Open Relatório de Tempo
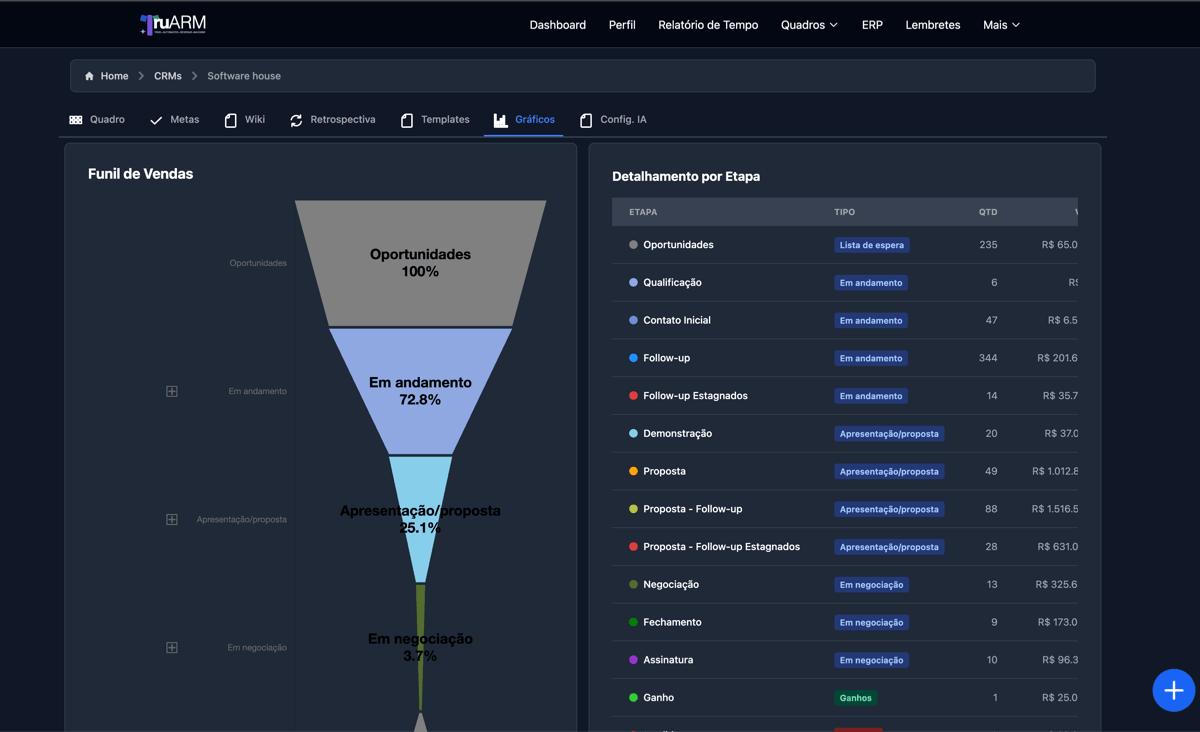Viewport: 1200px width, 732px height. (x=708, y=25)
